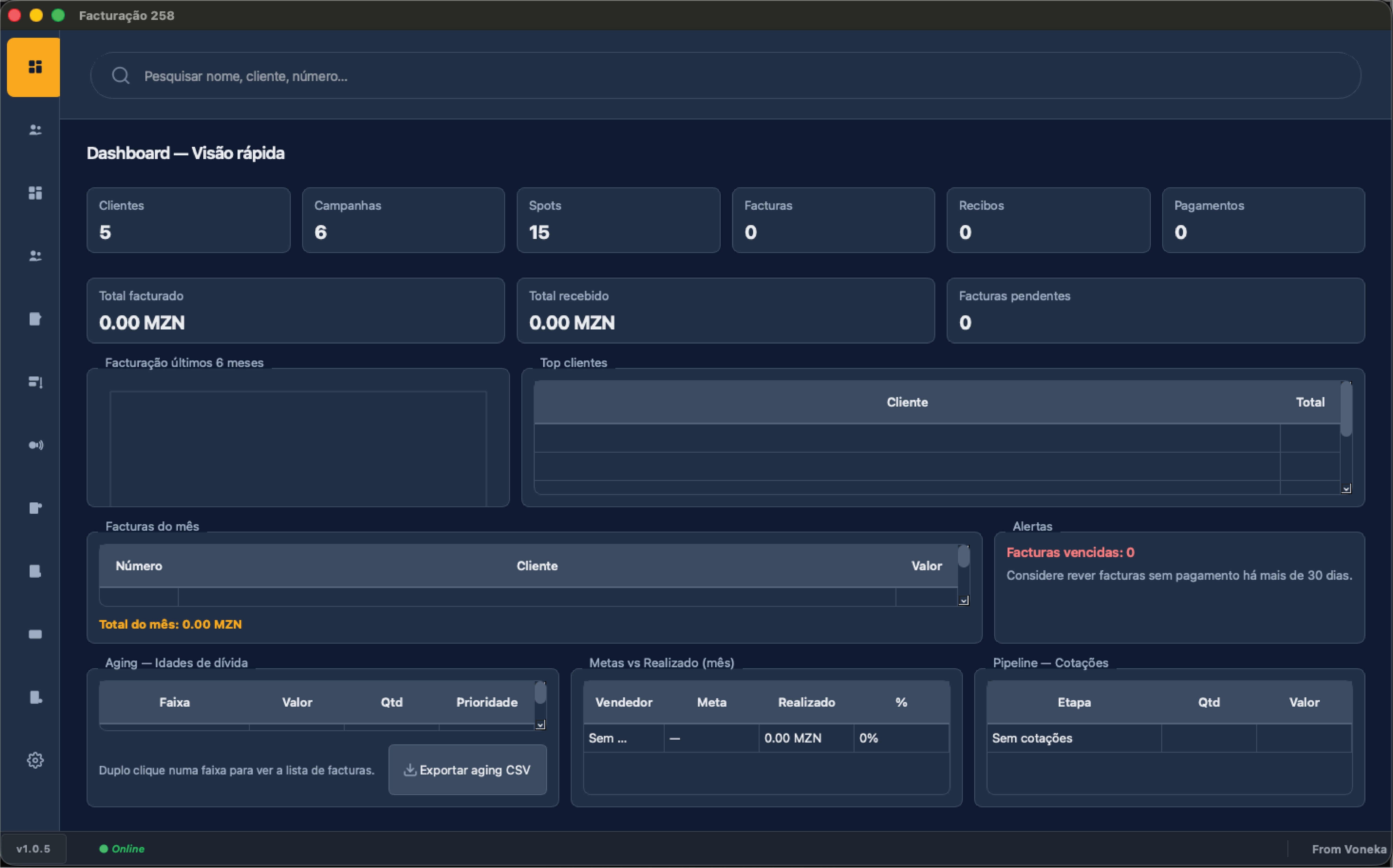Click the card-shaped icon near the sidebar bottom
The height and width of the screenshot is (868, 1393).
[x=35, y=634]
